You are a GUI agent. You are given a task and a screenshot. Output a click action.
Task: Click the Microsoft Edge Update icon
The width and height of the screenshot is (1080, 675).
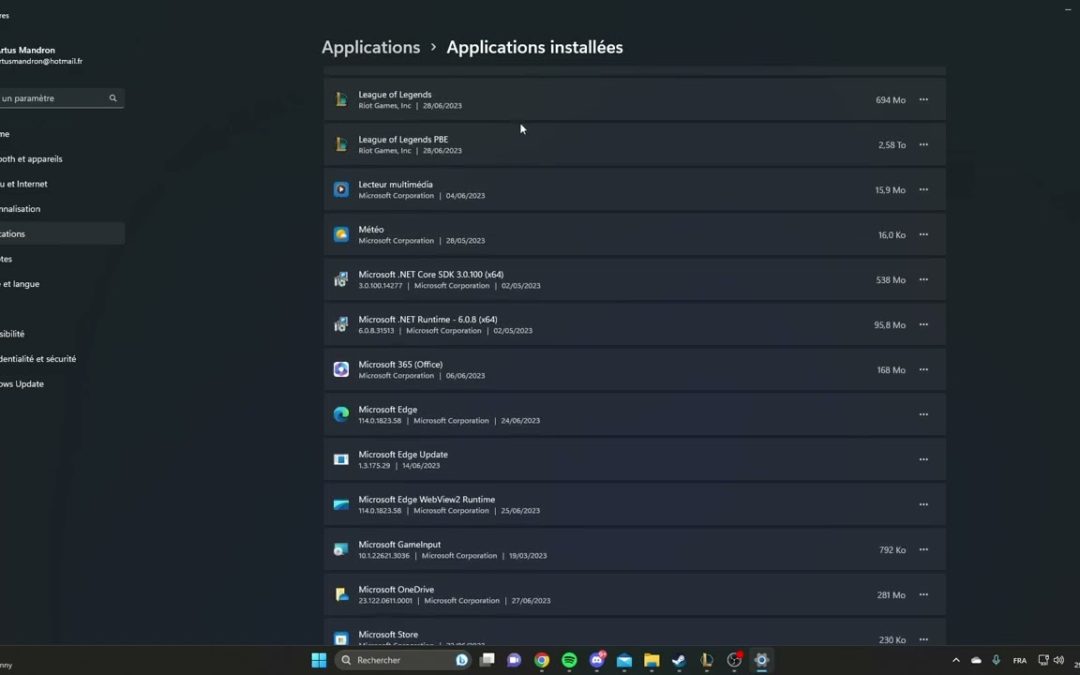[x=341, y=459]
